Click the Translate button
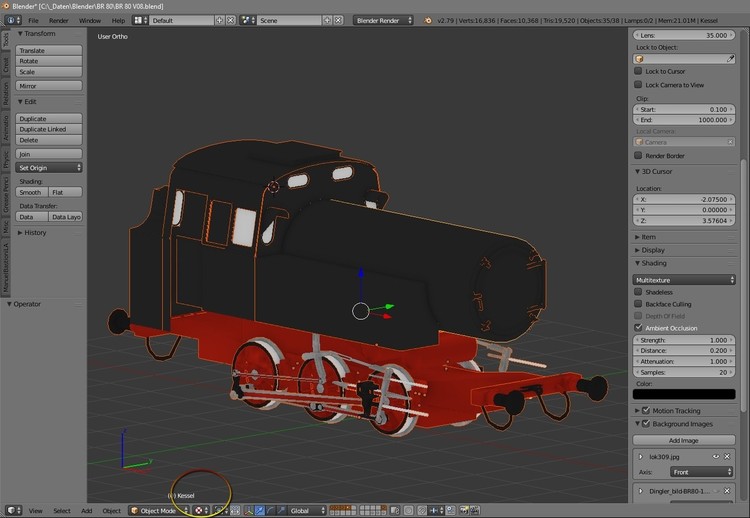The width and height of the screenshot is (750, 518). click(49, 50)
